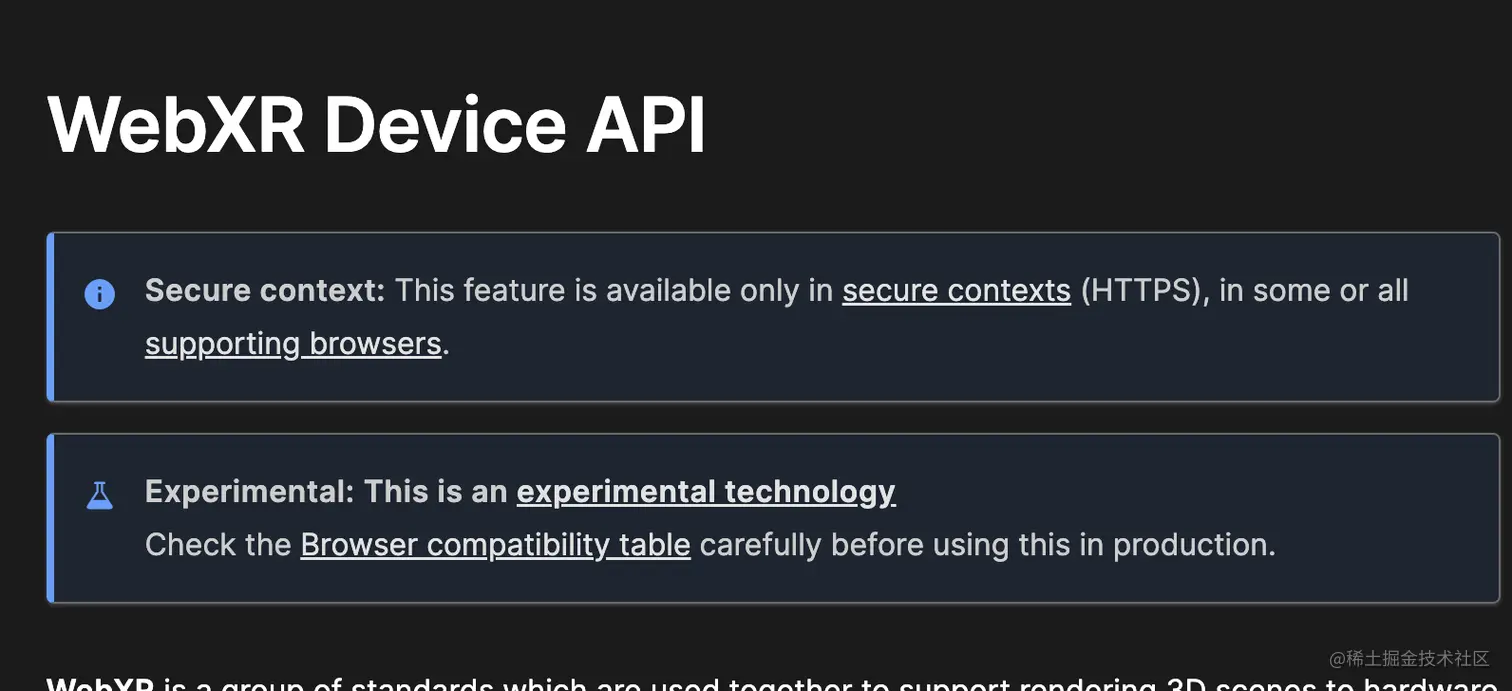This screenshot has width=1512, height=691.
Task: Go to the "Browser compatibility table" link
Action: (495, 545)
